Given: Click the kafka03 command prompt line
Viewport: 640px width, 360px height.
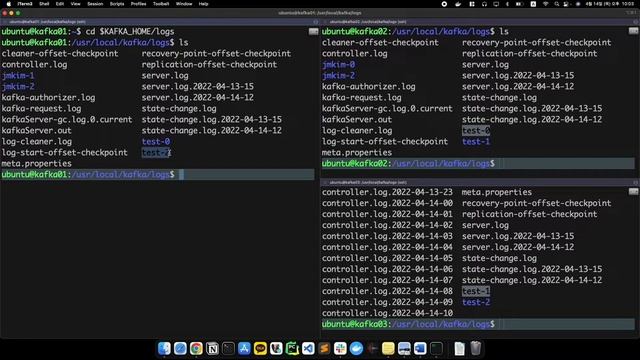Looking at the screenshot, I should tap(478, 324).
